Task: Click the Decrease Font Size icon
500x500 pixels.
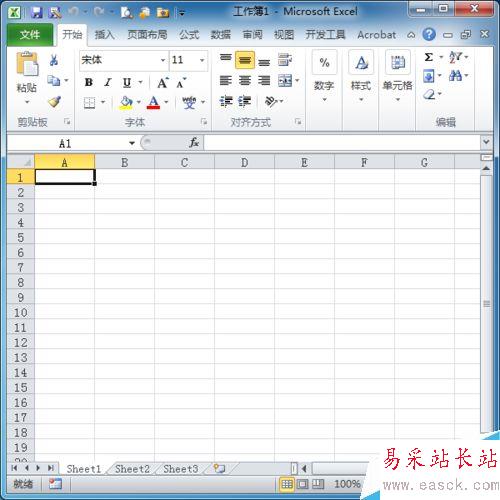Action: coord(181,83)
